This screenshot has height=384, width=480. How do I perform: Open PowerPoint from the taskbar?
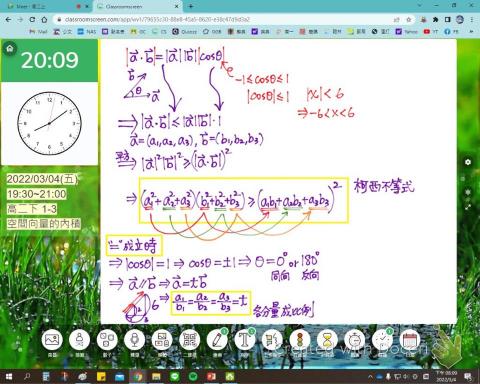[x=211, y=377]
